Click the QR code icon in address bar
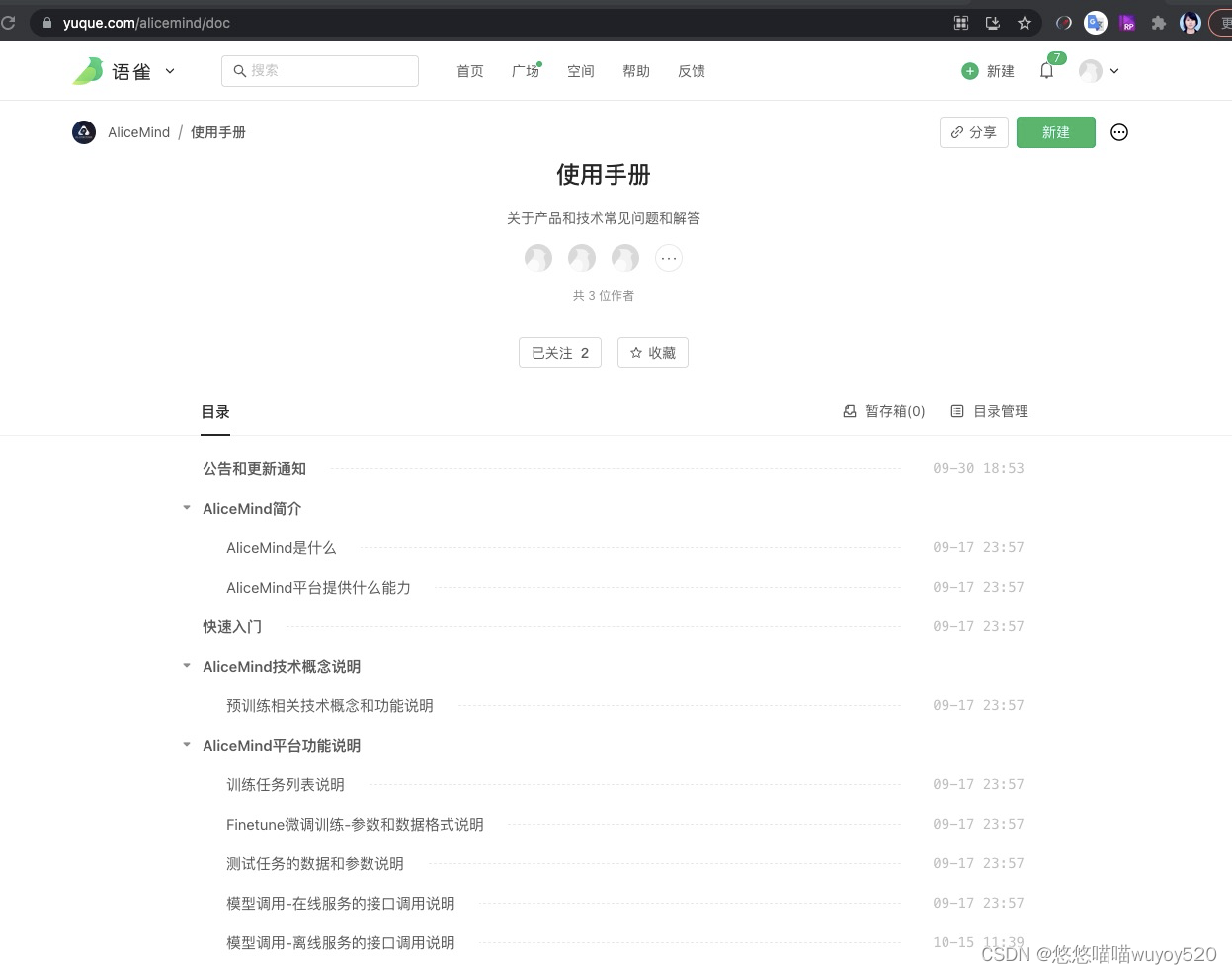This screenshot has height=974, width=1232. pos(961,23)
